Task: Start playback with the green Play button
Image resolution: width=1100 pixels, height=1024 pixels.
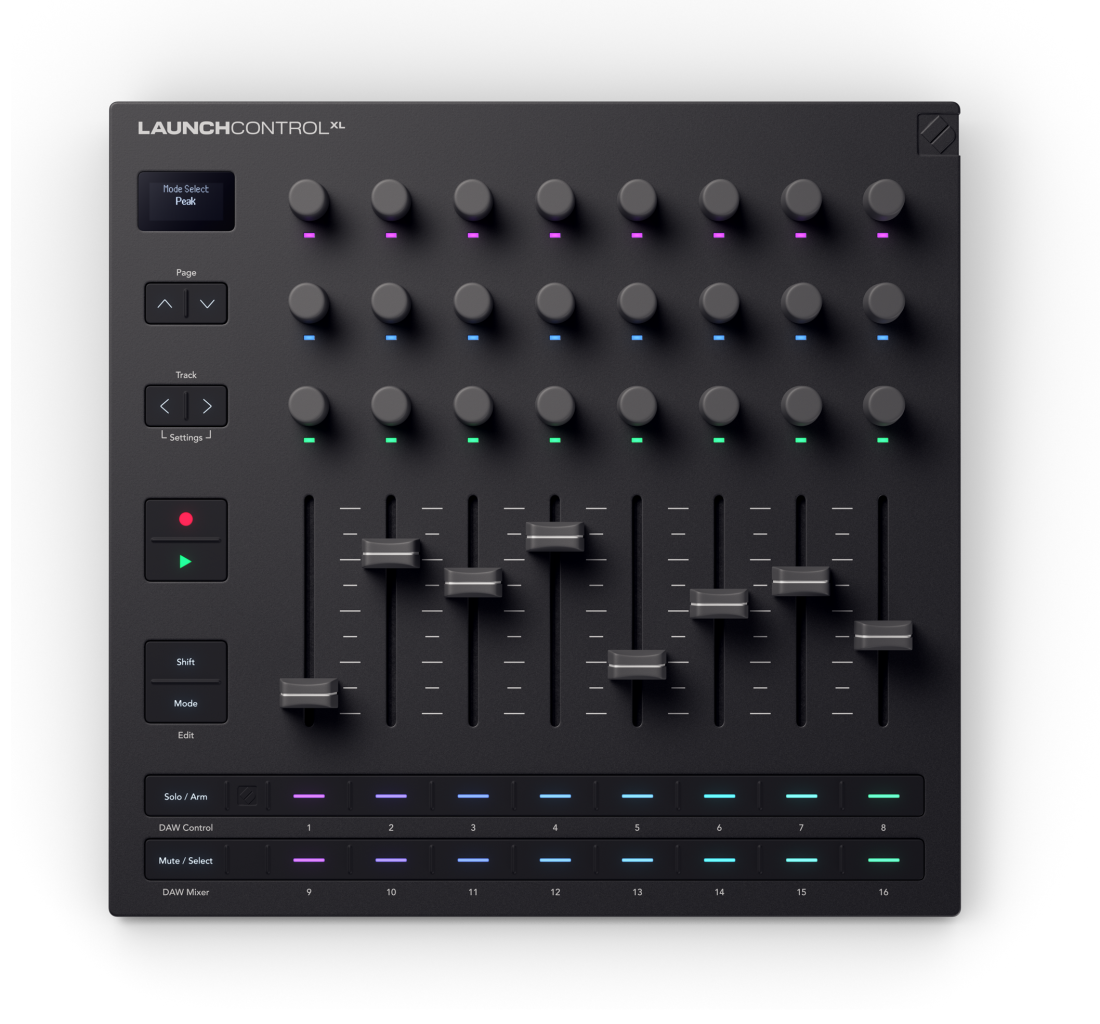Action: tap(186, 561)
